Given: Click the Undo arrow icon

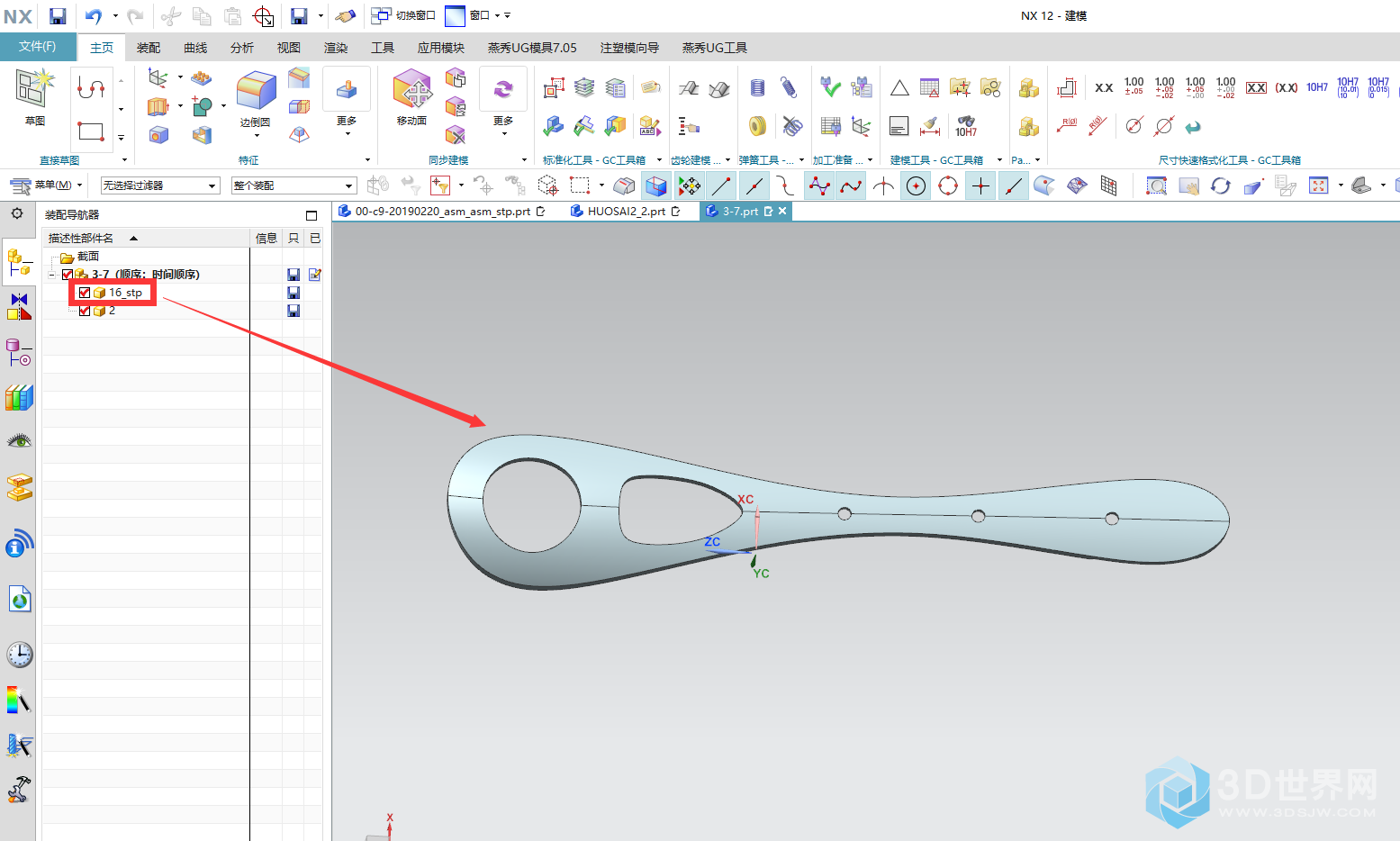Looking at the screenshot, I should [94, 16].
